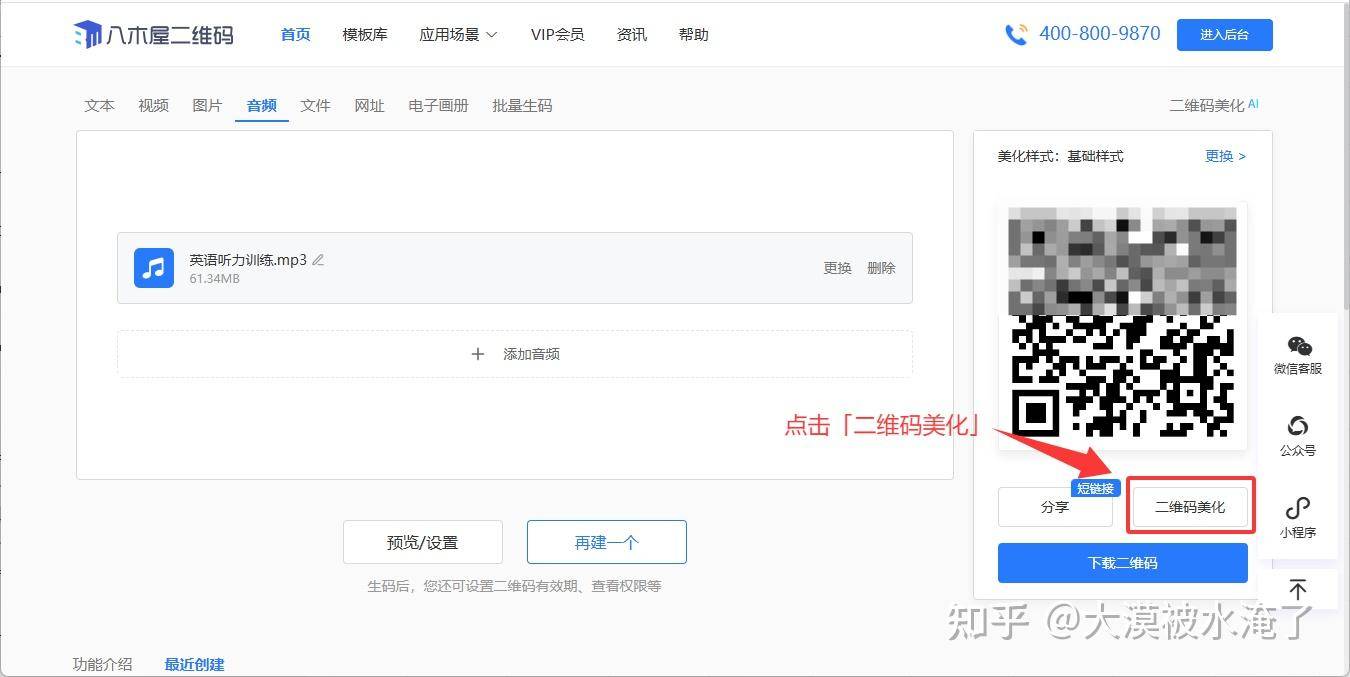Click the 下载二维码 button

pos(1123,563)
